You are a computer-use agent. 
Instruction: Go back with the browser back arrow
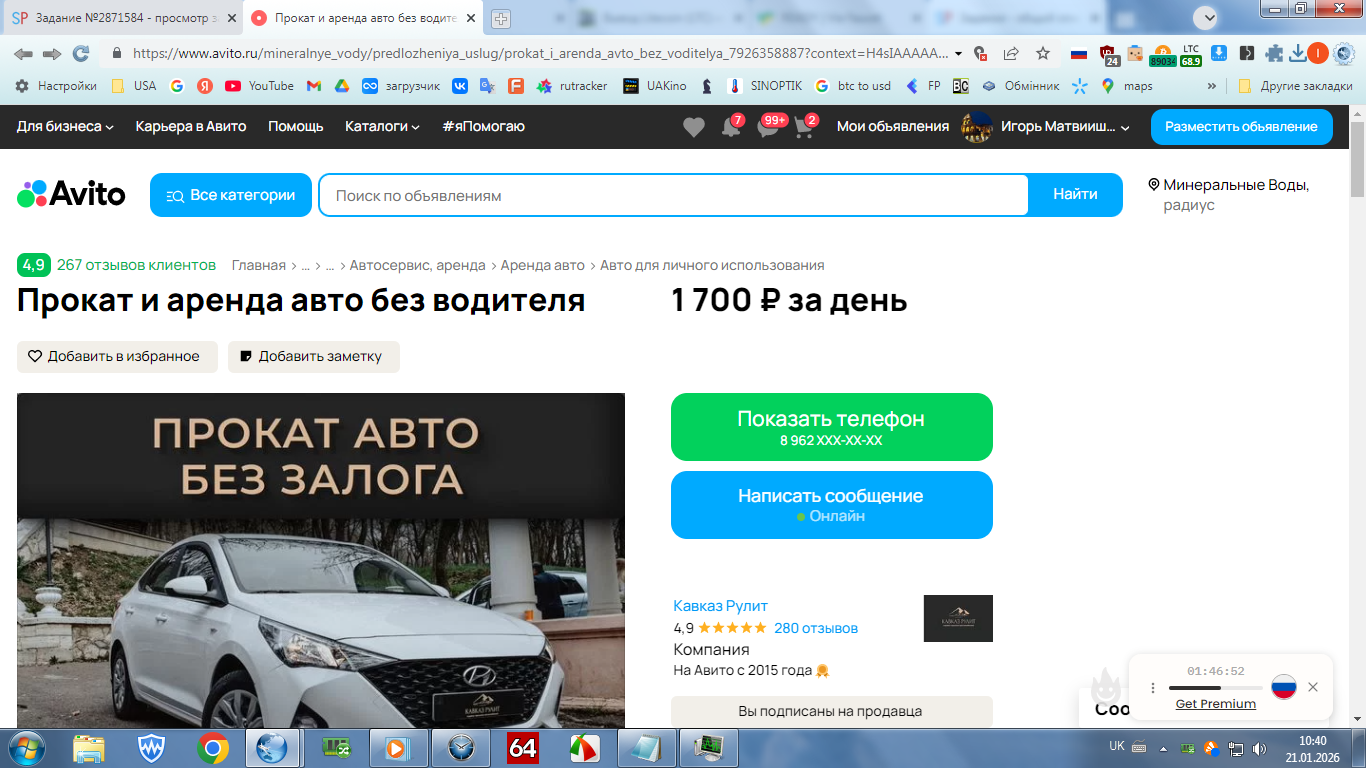click(x=23, y=54)
